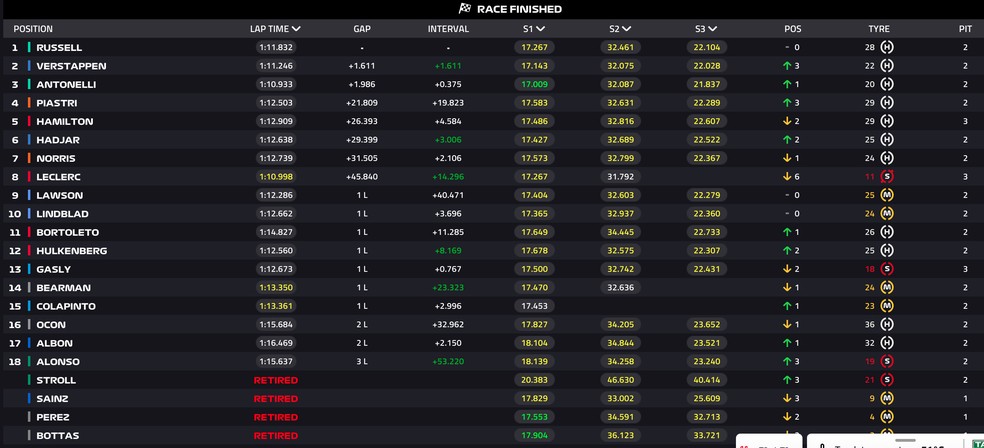Click Colapinto's medium tyre icon

coord(887,306)
